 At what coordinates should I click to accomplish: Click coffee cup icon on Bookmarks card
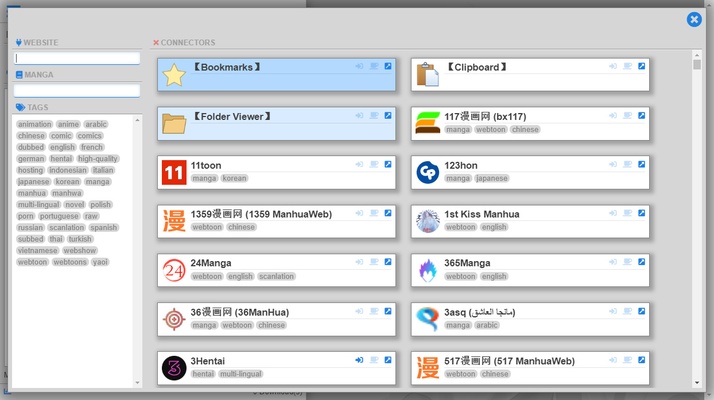374,66
